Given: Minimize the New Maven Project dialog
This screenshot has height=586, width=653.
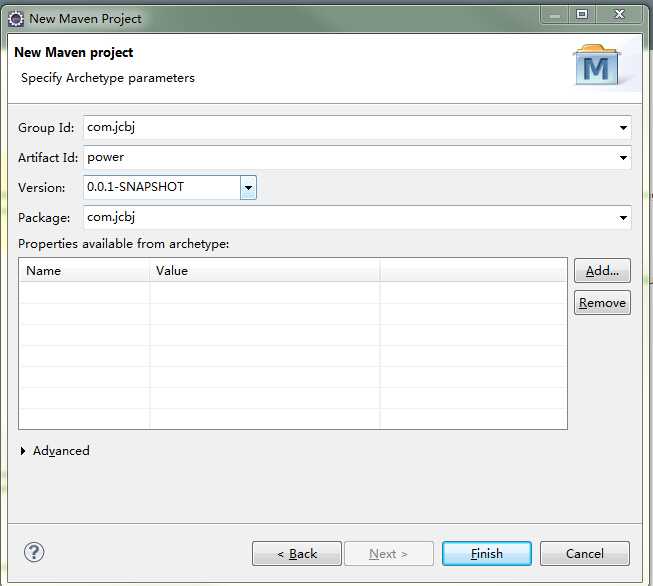Looking at the screenshot, I should pos(554,15).
